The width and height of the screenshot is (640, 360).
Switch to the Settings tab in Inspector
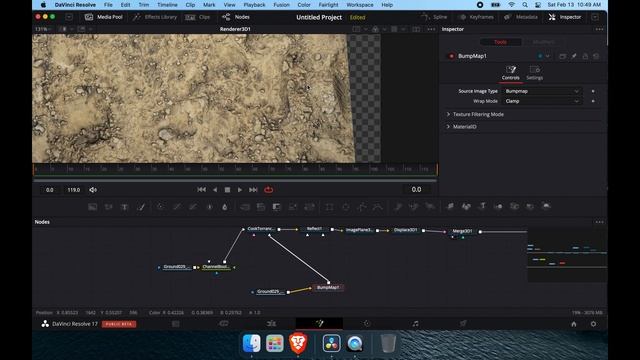pyautogui.click(x=534, y=73)
